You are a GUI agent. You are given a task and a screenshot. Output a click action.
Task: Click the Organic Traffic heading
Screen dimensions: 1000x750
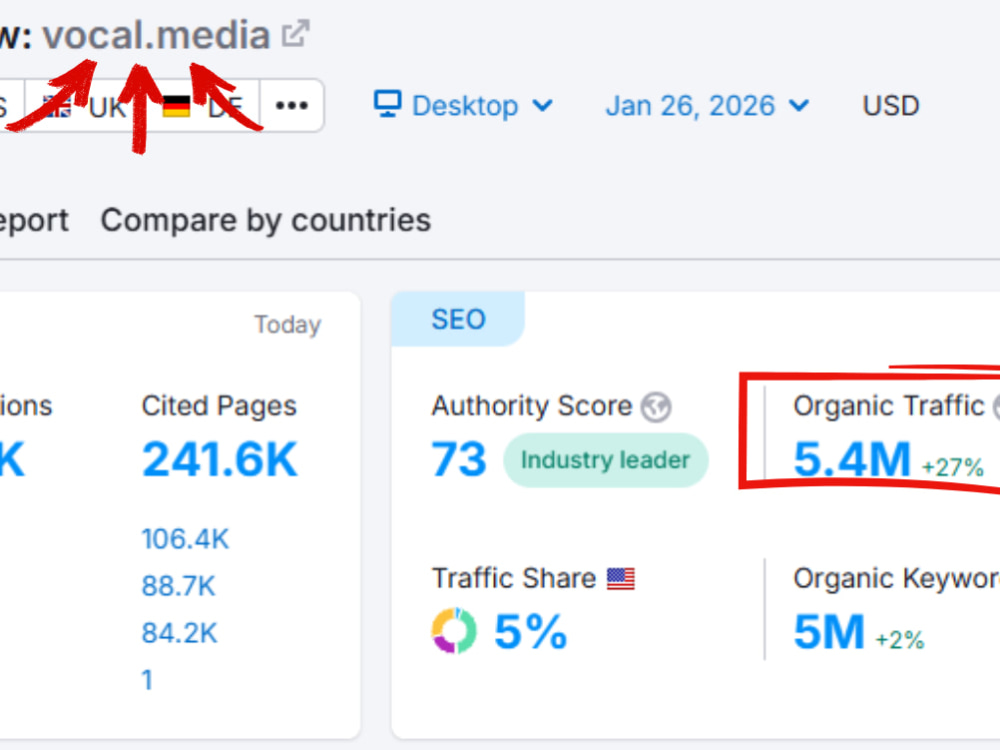tap(889, 406)
